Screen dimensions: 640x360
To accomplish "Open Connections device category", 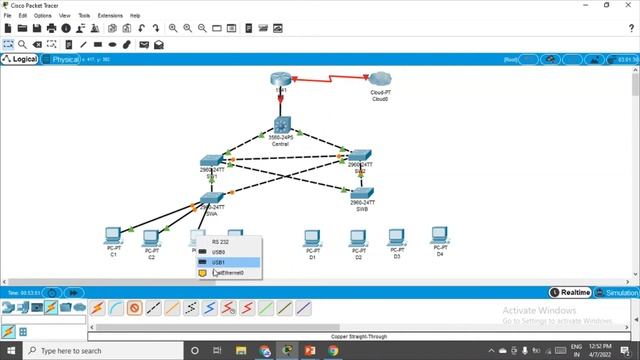I will (x=51, y=307).
